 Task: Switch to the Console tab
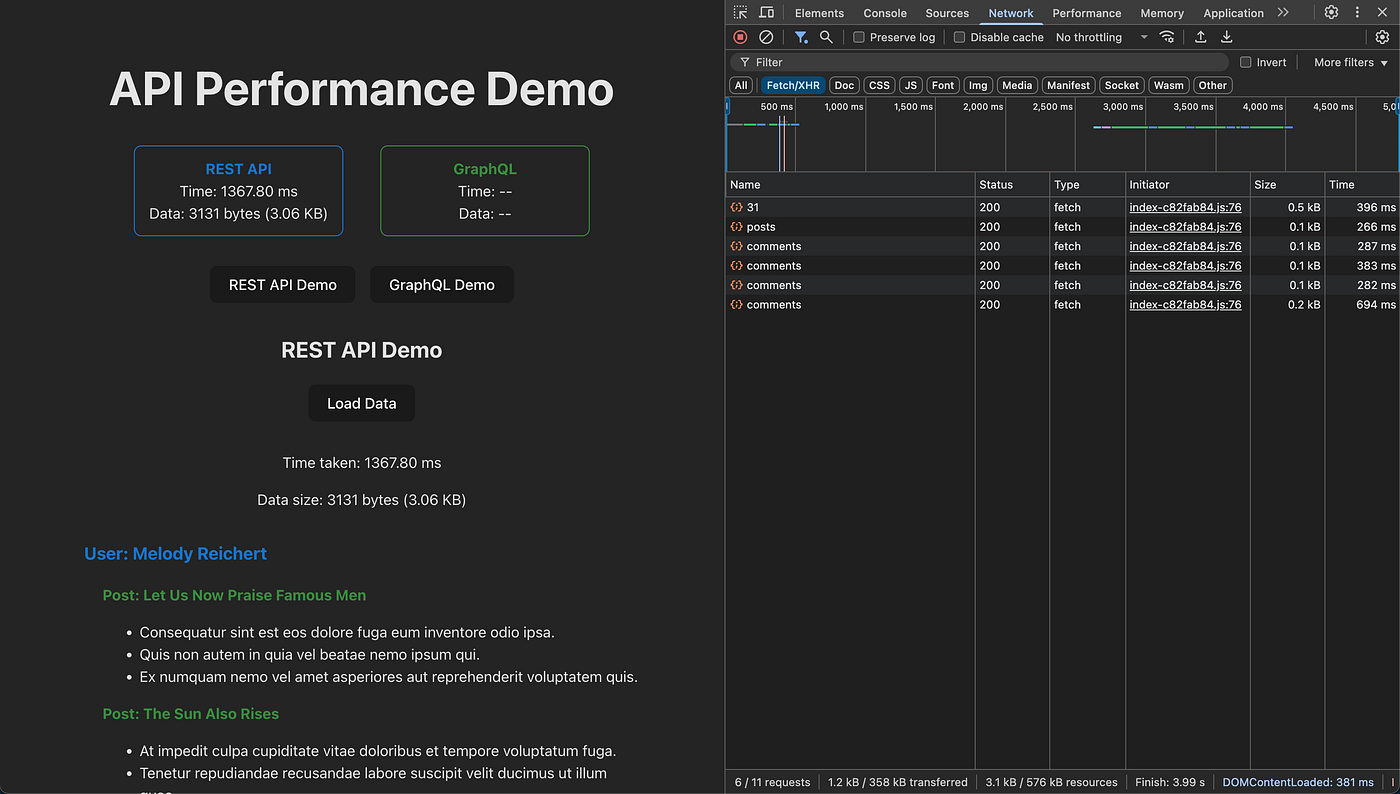[885, 13]
